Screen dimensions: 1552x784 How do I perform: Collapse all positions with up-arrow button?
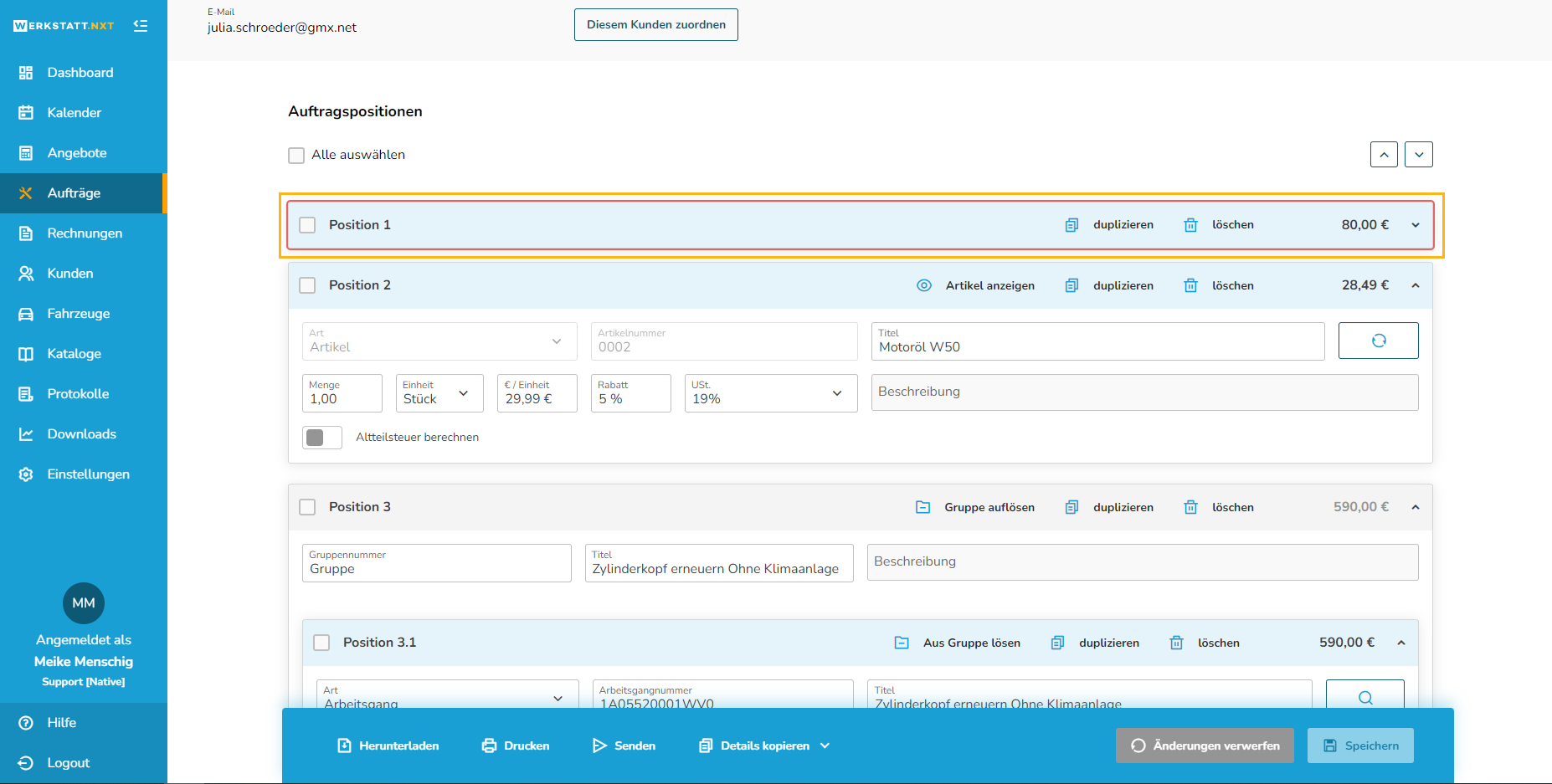pos(1384,155)
